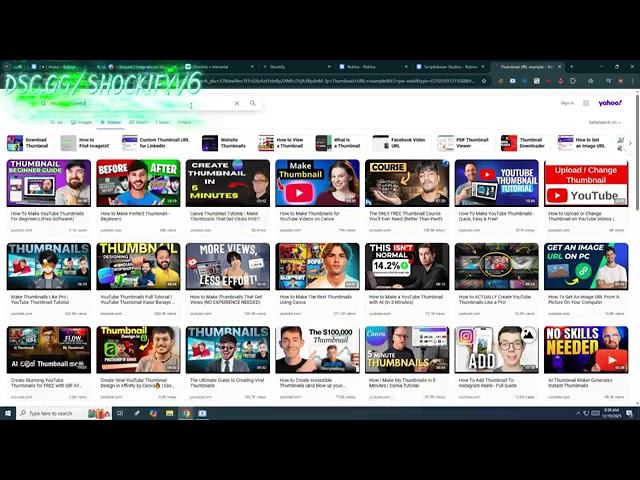The width and height of the screenshot is (640, 480).
Task: Open The $100,000 Thumbnail video
Action: (317, 349)
